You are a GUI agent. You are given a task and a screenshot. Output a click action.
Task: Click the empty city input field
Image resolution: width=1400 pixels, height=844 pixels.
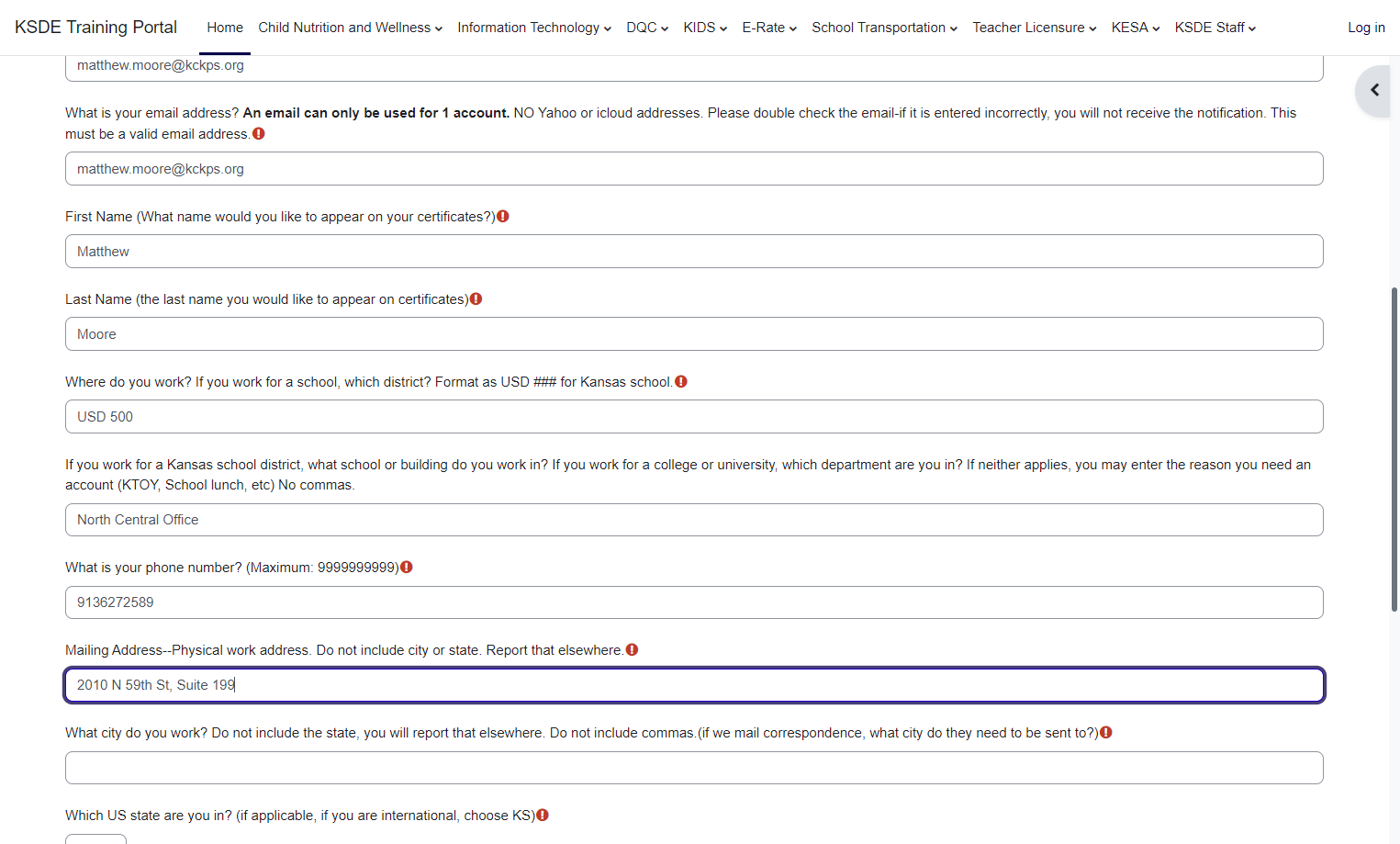point(694,768)
